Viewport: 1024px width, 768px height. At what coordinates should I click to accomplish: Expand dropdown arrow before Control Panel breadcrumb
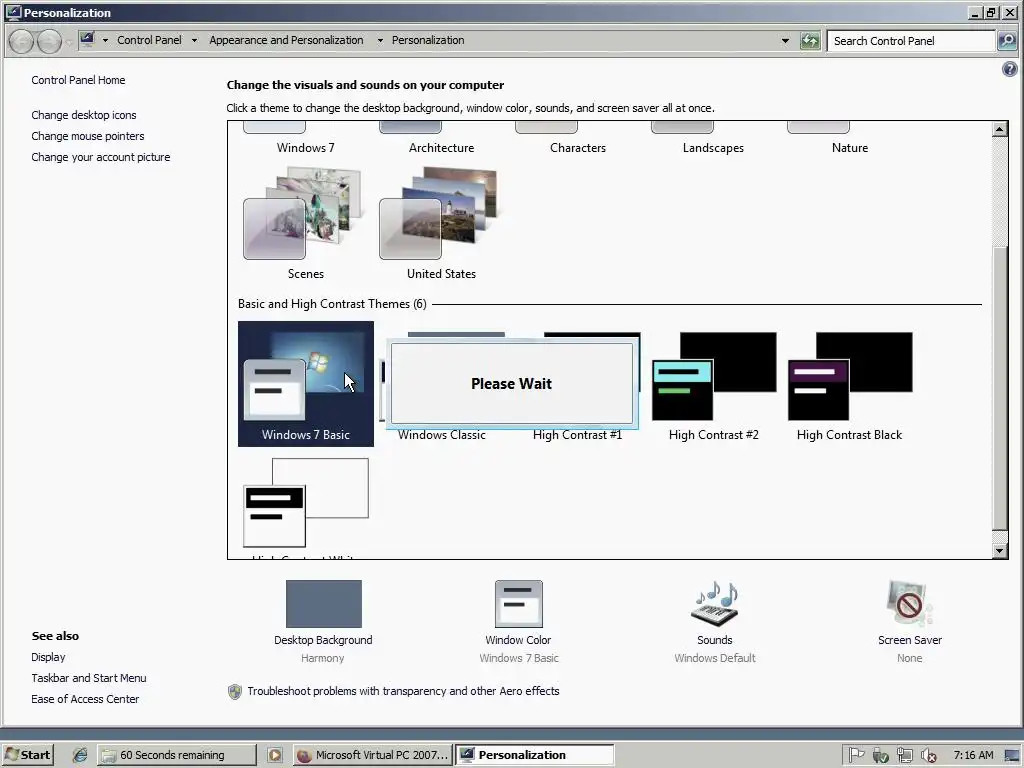pos(105,40)
